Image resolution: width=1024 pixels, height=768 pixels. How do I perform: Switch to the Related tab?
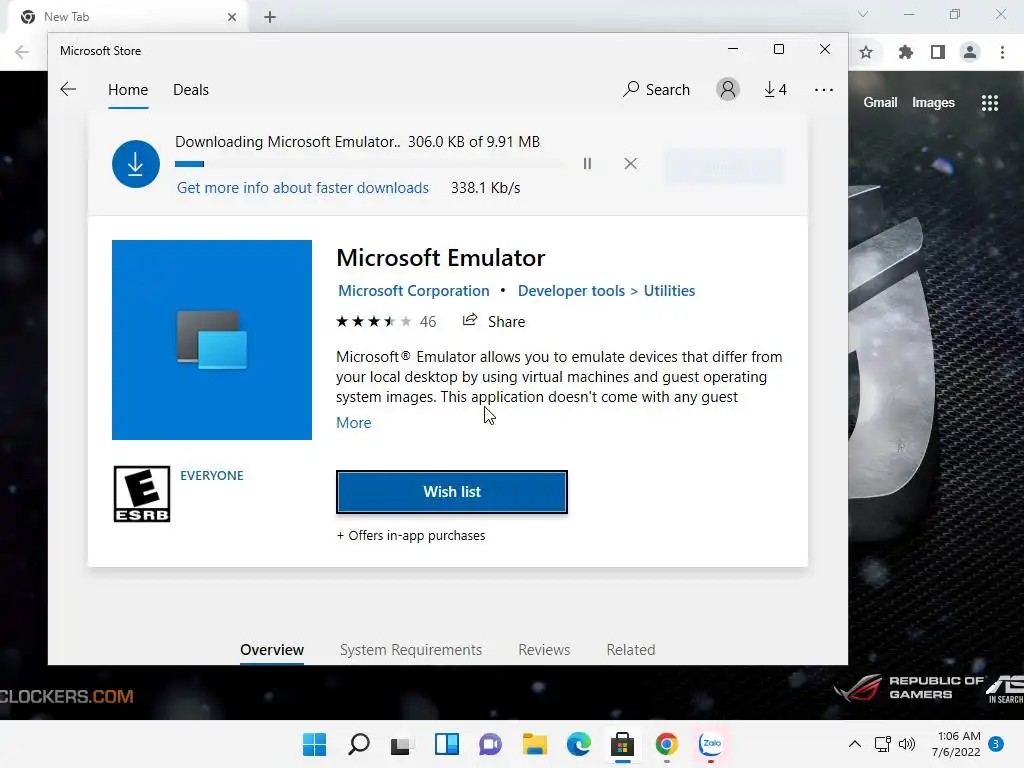pyautogui.click(x=631, y=650)
